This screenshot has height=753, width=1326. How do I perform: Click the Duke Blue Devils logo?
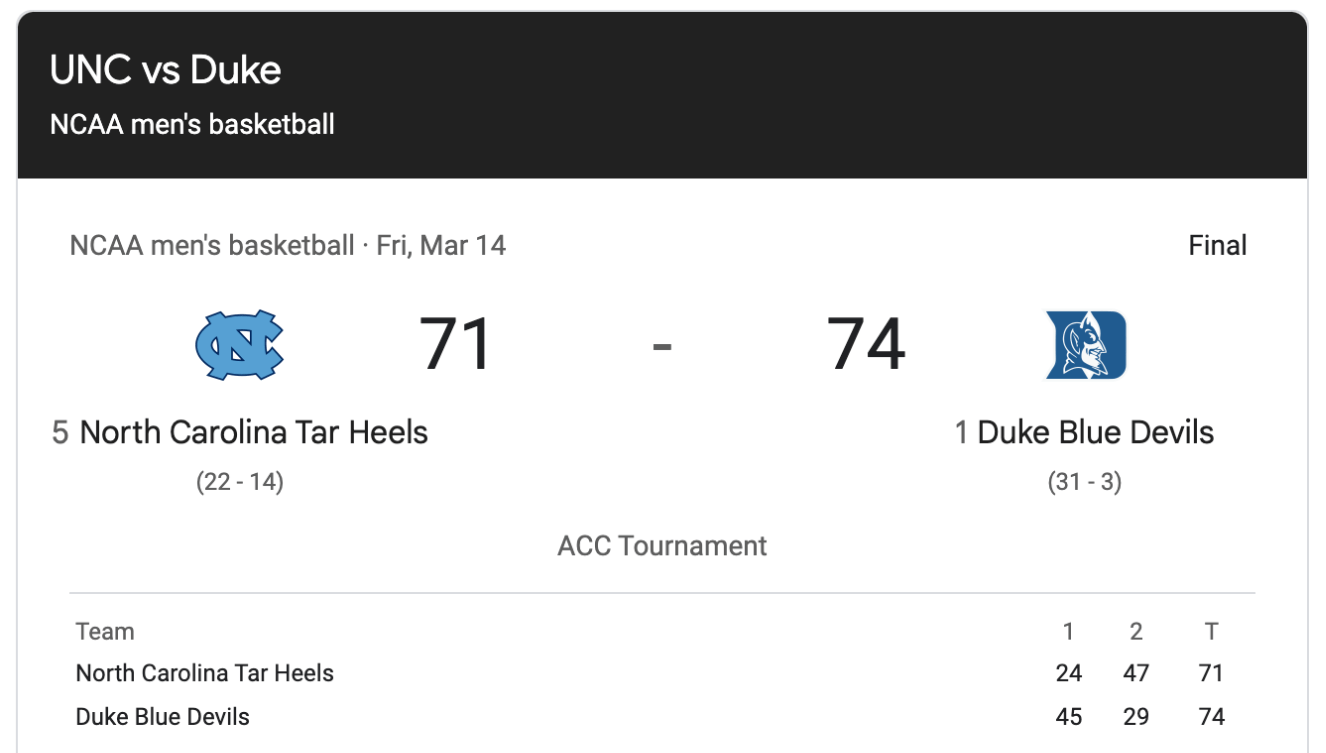[x=1086, y=345]
